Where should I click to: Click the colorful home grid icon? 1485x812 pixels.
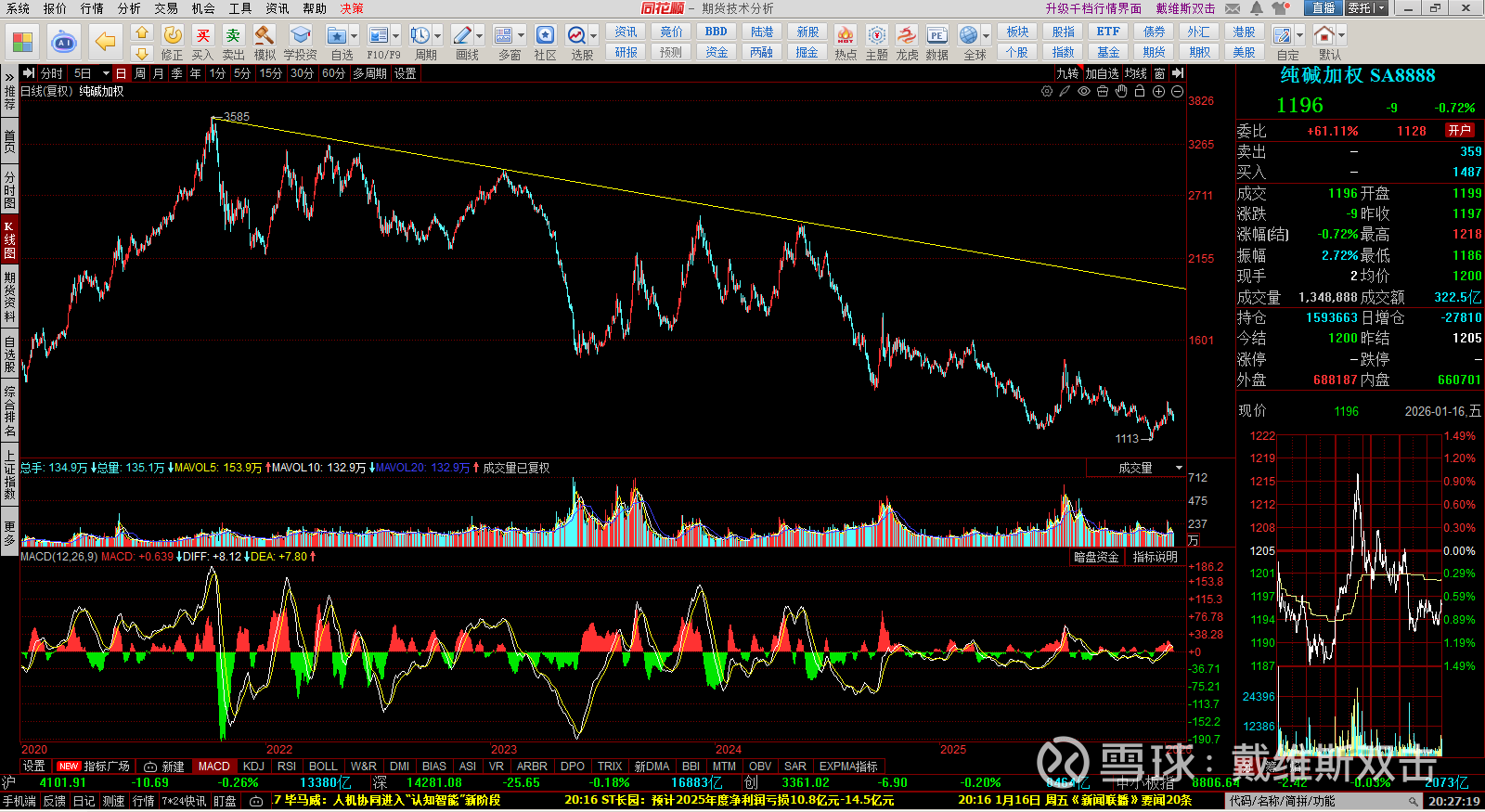[x=22, y=42]
